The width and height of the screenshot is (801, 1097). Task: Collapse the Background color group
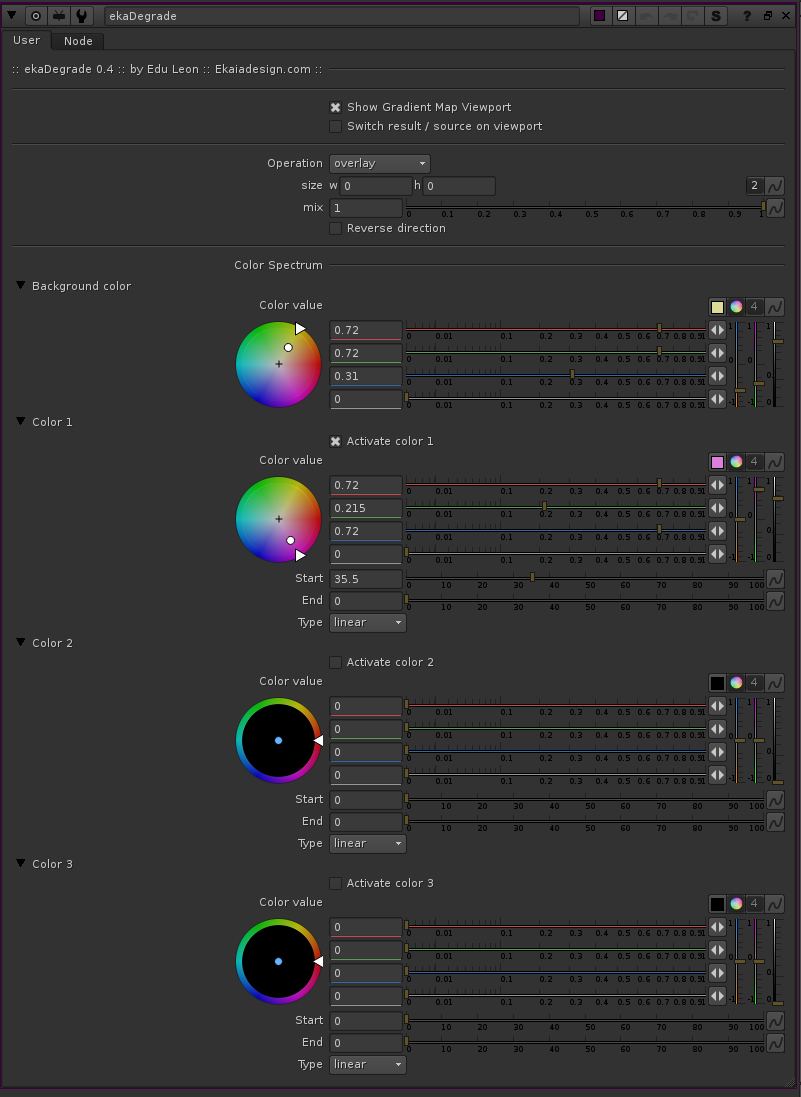(x=21, y=285)
